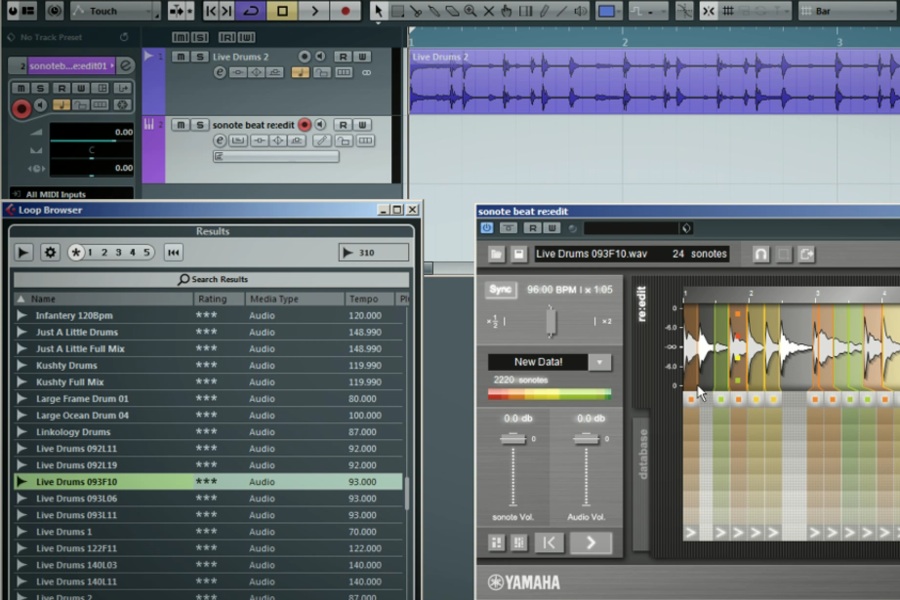Viewport: 900px width, 600px height.
Task: Open Loop Browser settings gear
Action: (x=50, y=252)
